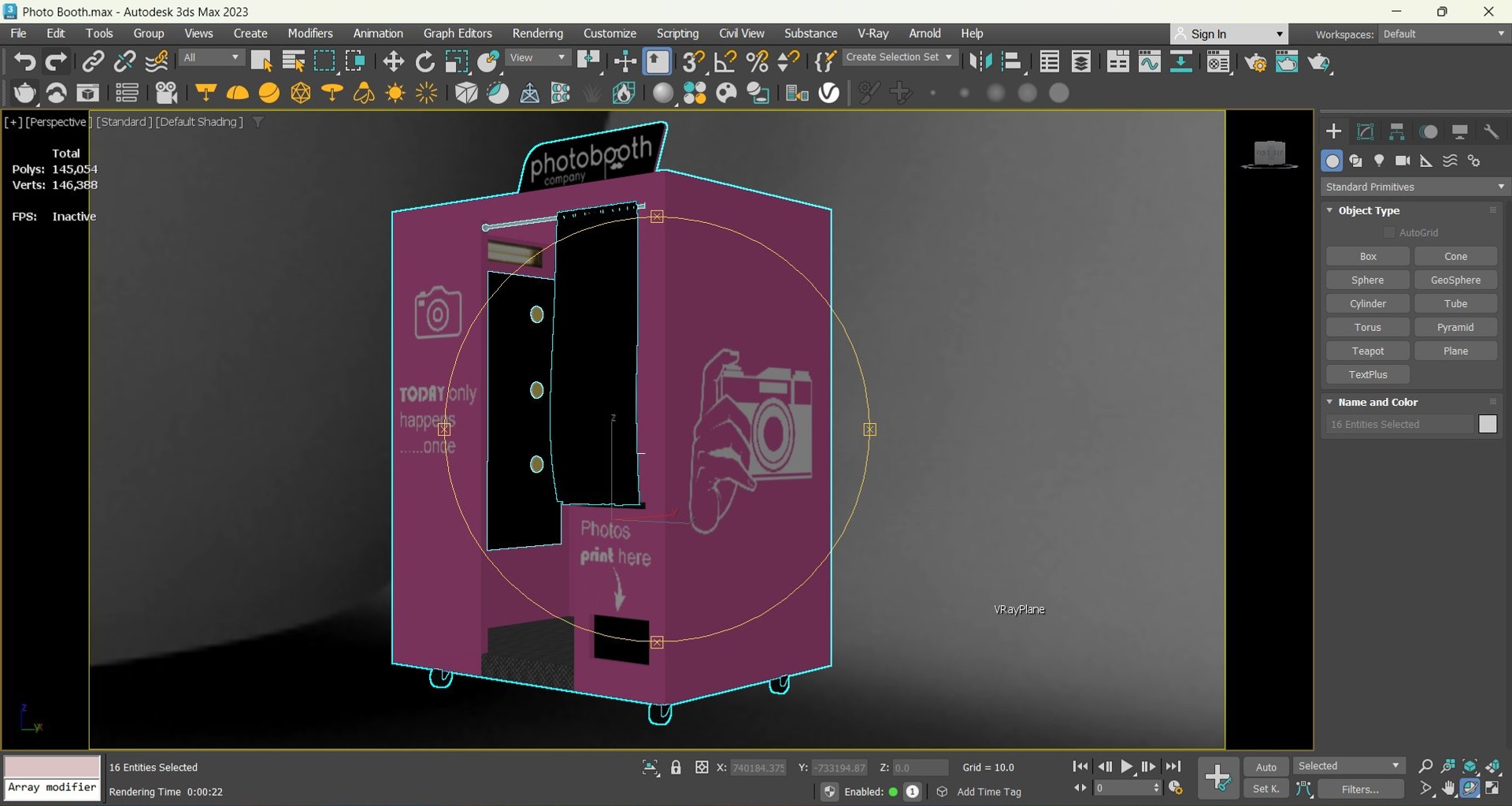The width and height of the screenshot is (1512, 806).
Task: Open the Selected key filter dropdown
Action: click(1348, 766)
